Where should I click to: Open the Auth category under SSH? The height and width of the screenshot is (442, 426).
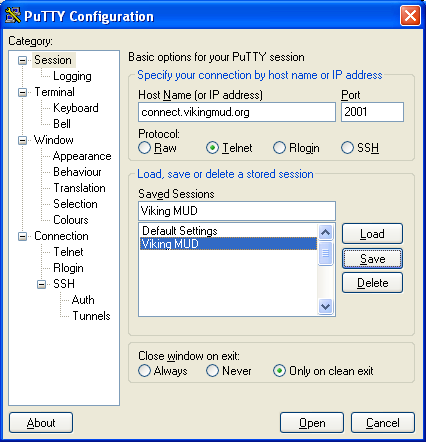(83, 300)
